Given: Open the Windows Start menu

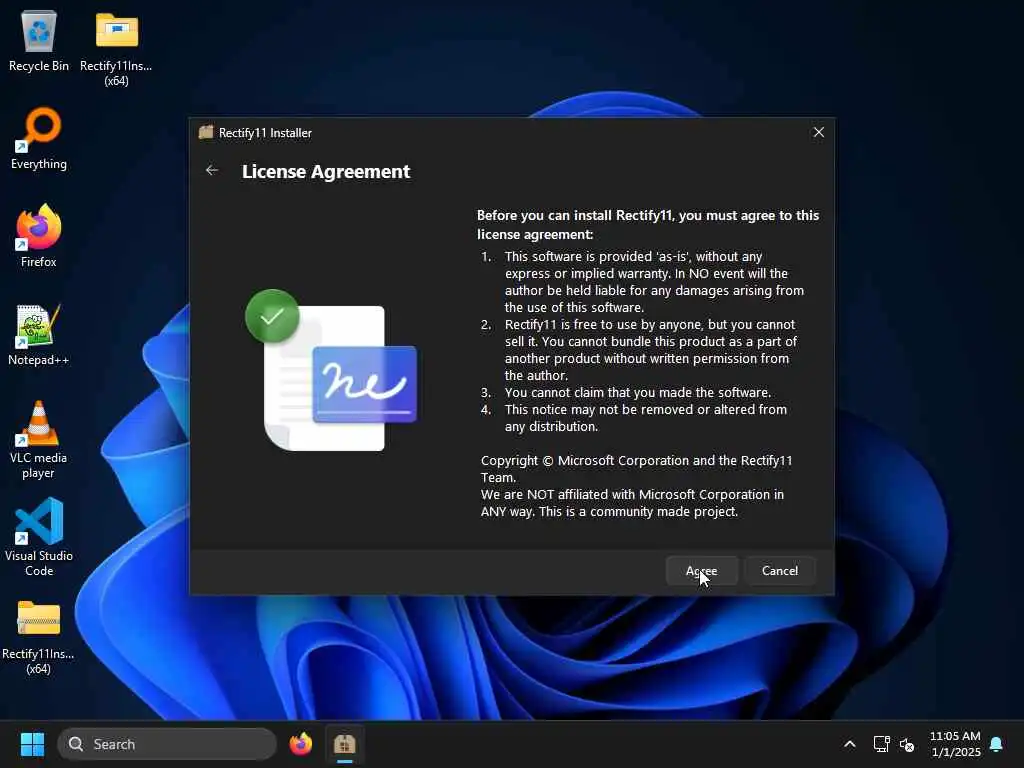Looking at the screenshot, I should [x=32, y=744].
